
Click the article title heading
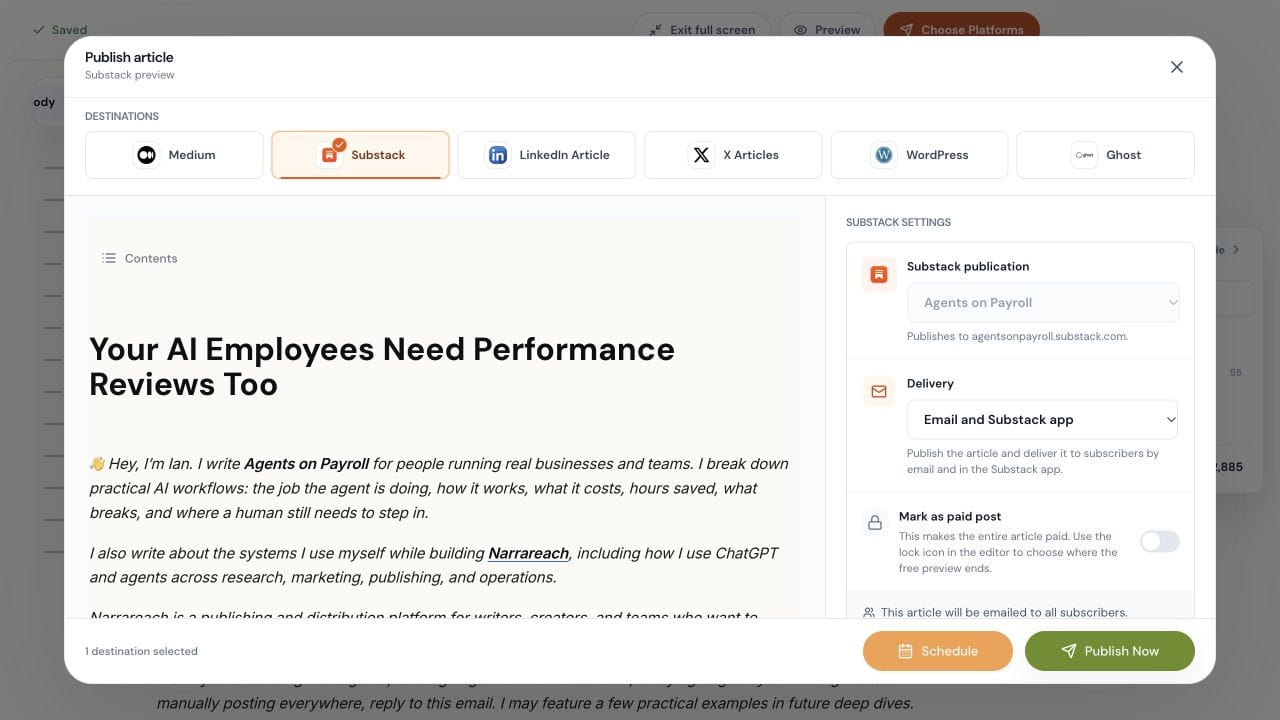[382, 366]
